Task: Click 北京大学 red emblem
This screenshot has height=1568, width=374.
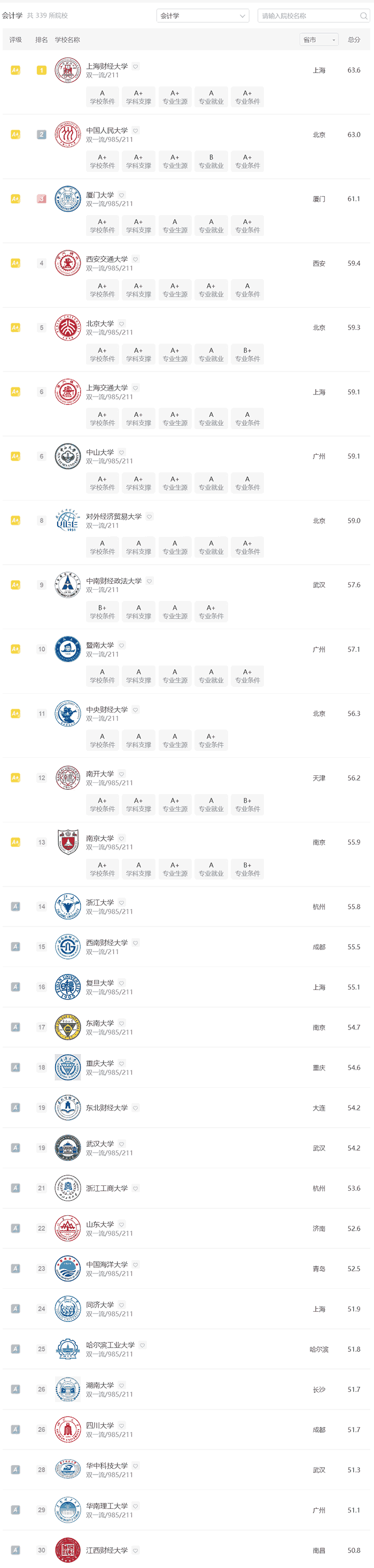Action: tap(68, 328)
